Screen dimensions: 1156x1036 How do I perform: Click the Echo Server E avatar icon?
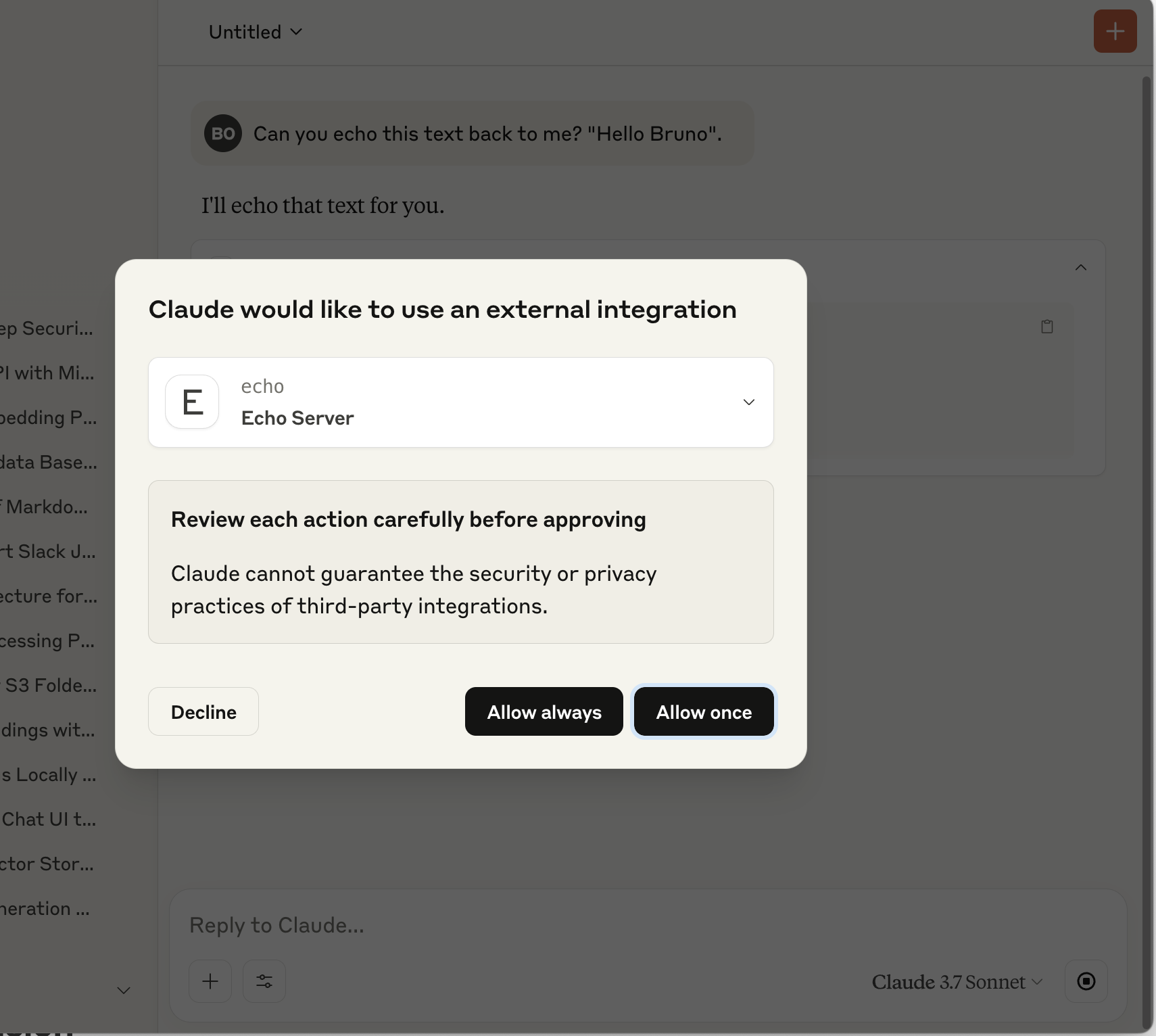click(192, 402)
